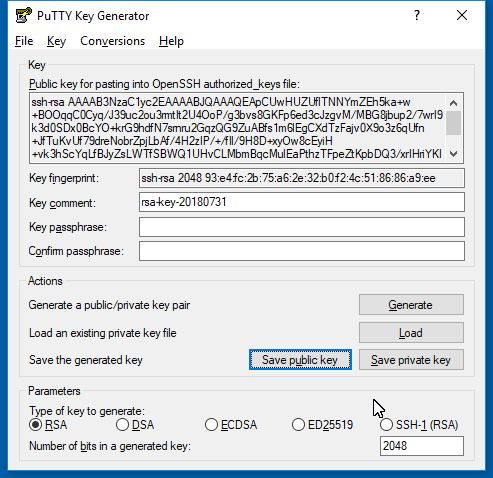Click the Save private key button
The width and height of the screenshot is (493, 478).
point(411,359)
